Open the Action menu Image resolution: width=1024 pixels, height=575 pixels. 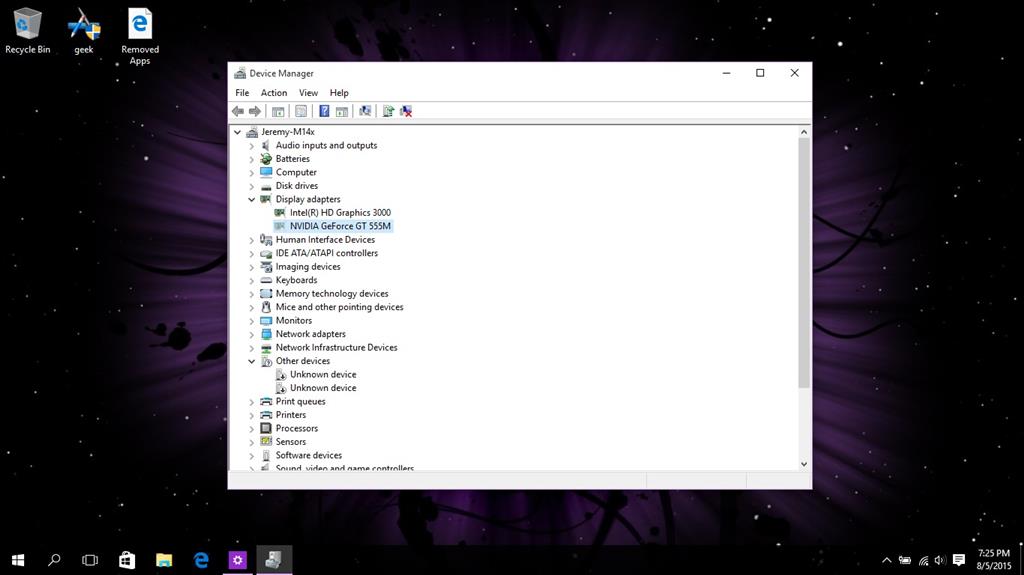pos(274,93)
